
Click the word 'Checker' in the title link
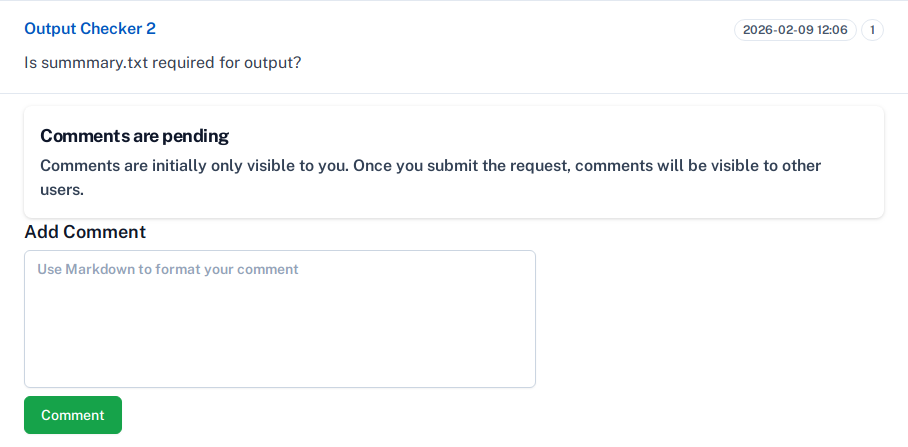tap(112, 29)
